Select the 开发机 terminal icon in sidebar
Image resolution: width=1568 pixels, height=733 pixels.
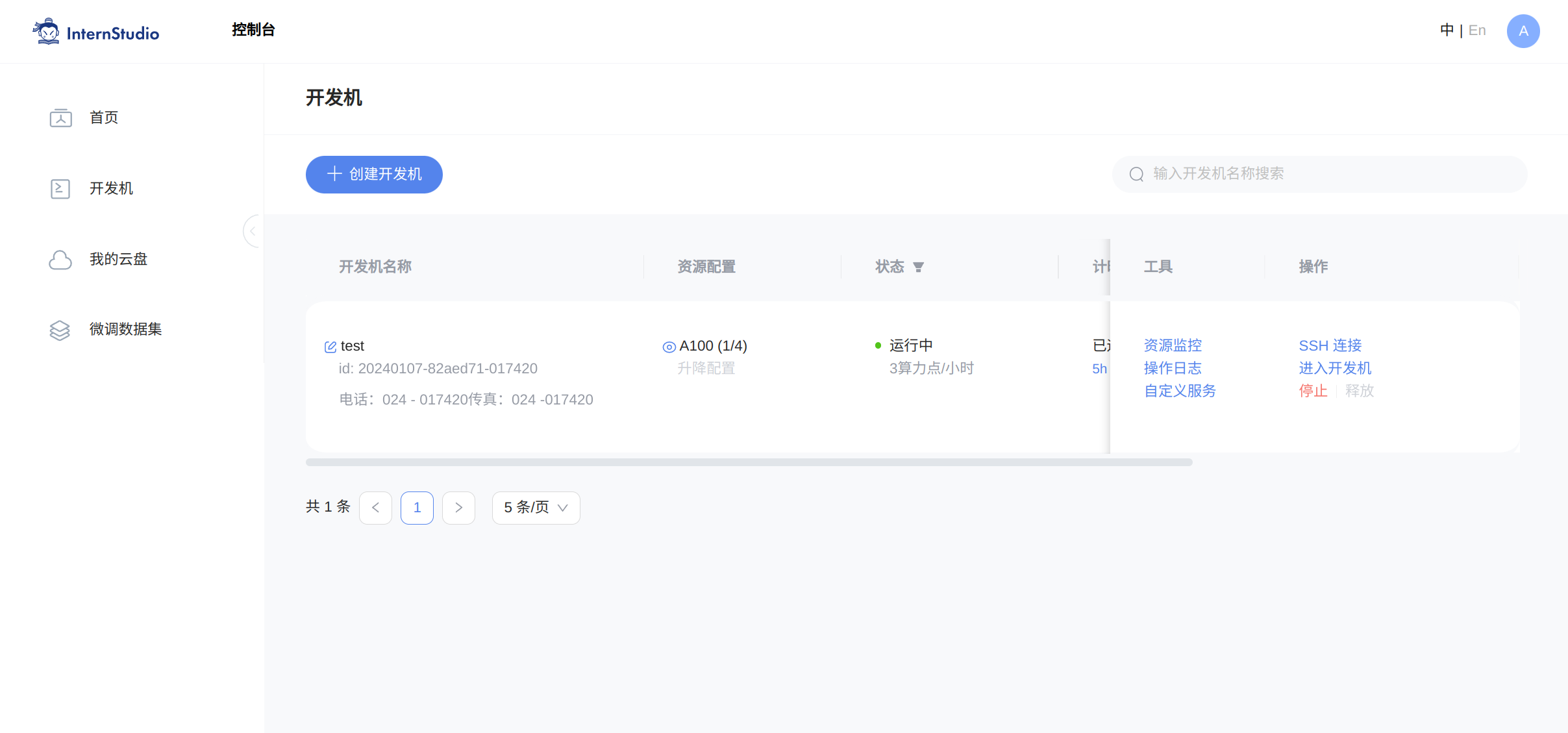(x=60, y=188)
